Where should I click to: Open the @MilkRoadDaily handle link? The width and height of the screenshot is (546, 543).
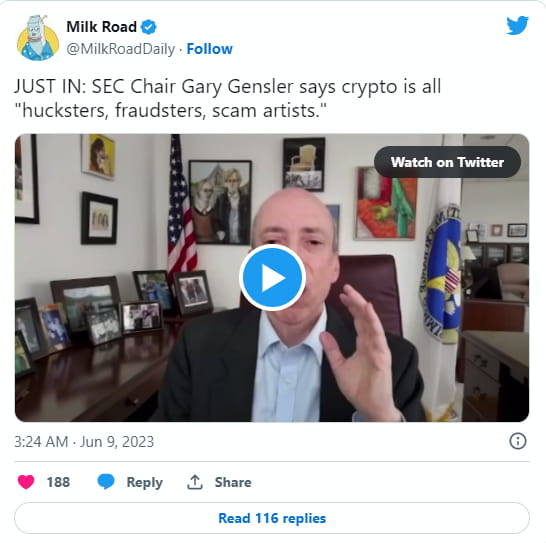[x=120, y=49]
